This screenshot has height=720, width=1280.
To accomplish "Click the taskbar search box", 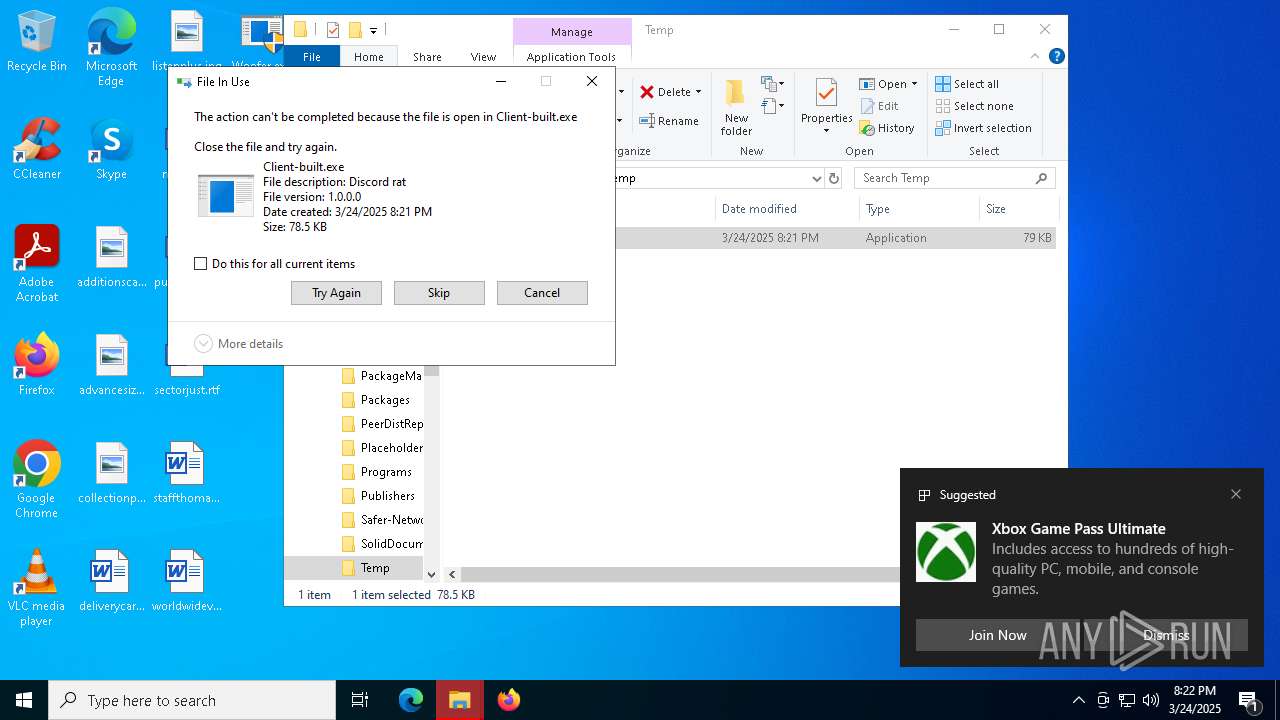I will point(192,700).
